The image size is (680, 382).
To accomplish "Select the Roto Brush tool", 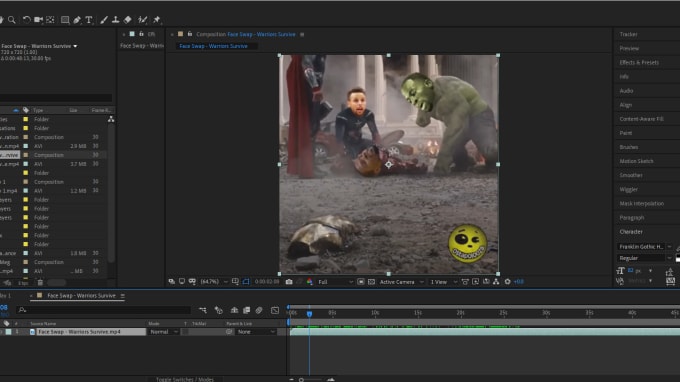I will click(142, 20).
